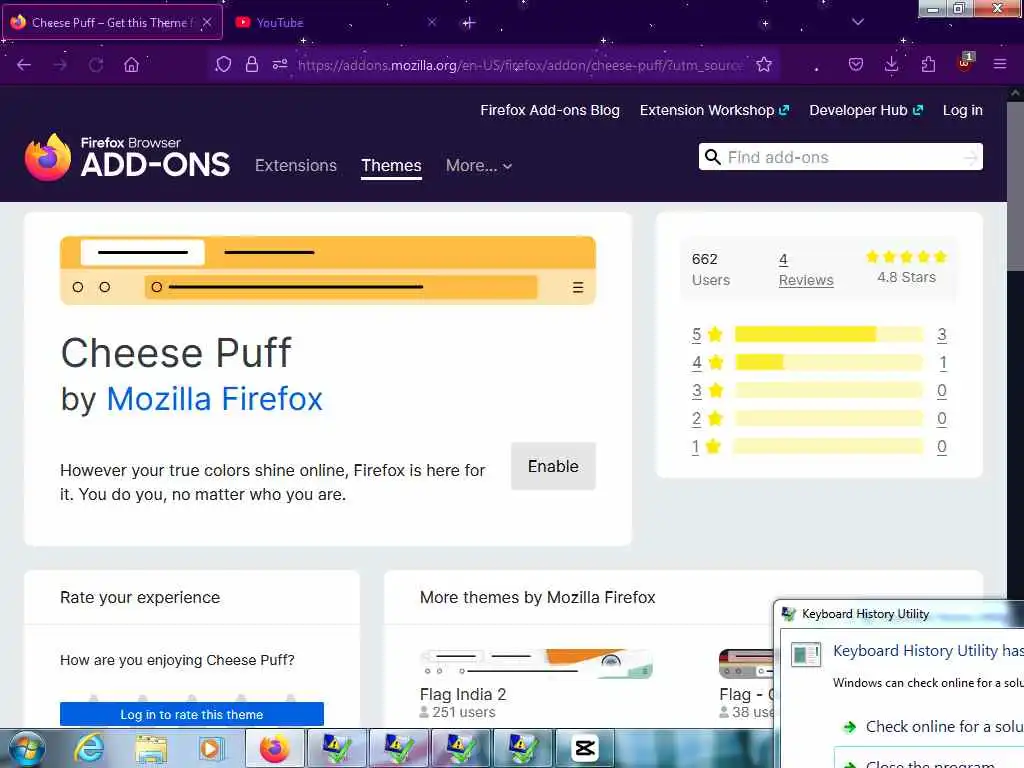Select the Cheese Puff tab
Screen dimensions: 1024x768
click(112, 22)
